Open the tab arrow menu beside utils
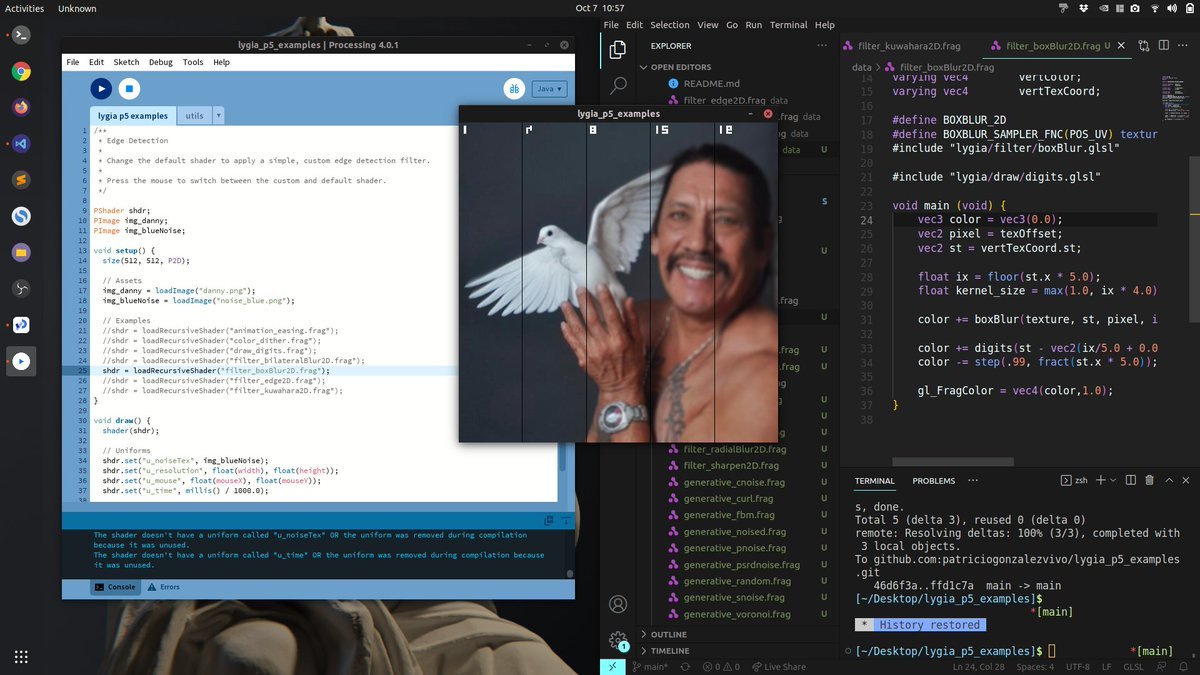This screenshot has width=1200, height=675. (219, 116)
